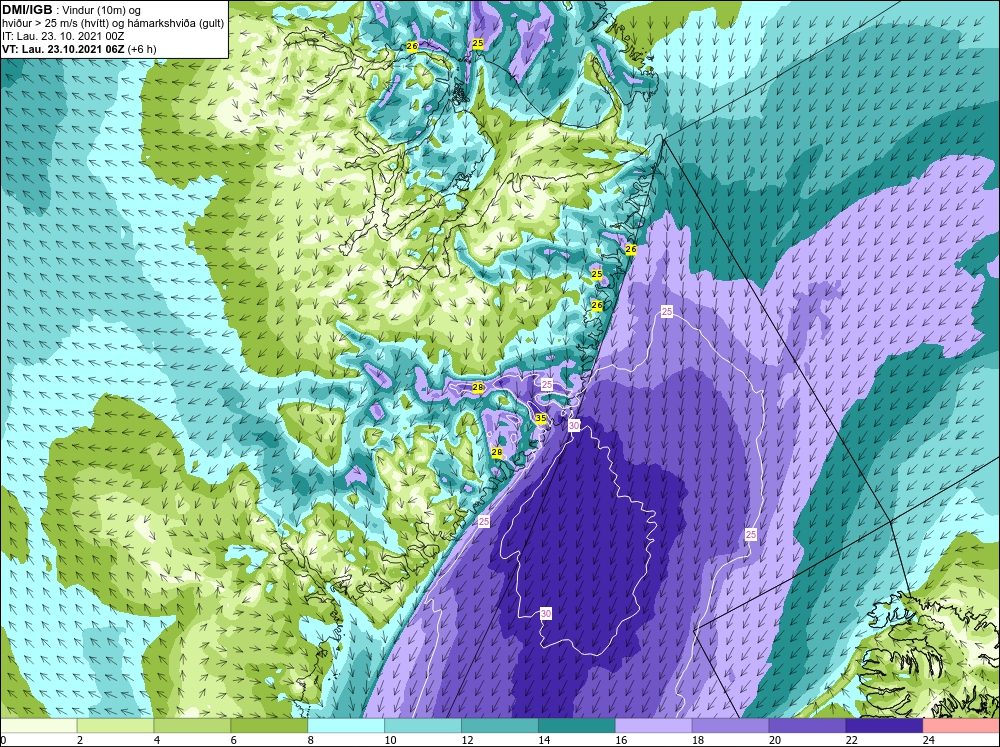Click the topmost yellow 26 gust label

(x=412, y=46)
